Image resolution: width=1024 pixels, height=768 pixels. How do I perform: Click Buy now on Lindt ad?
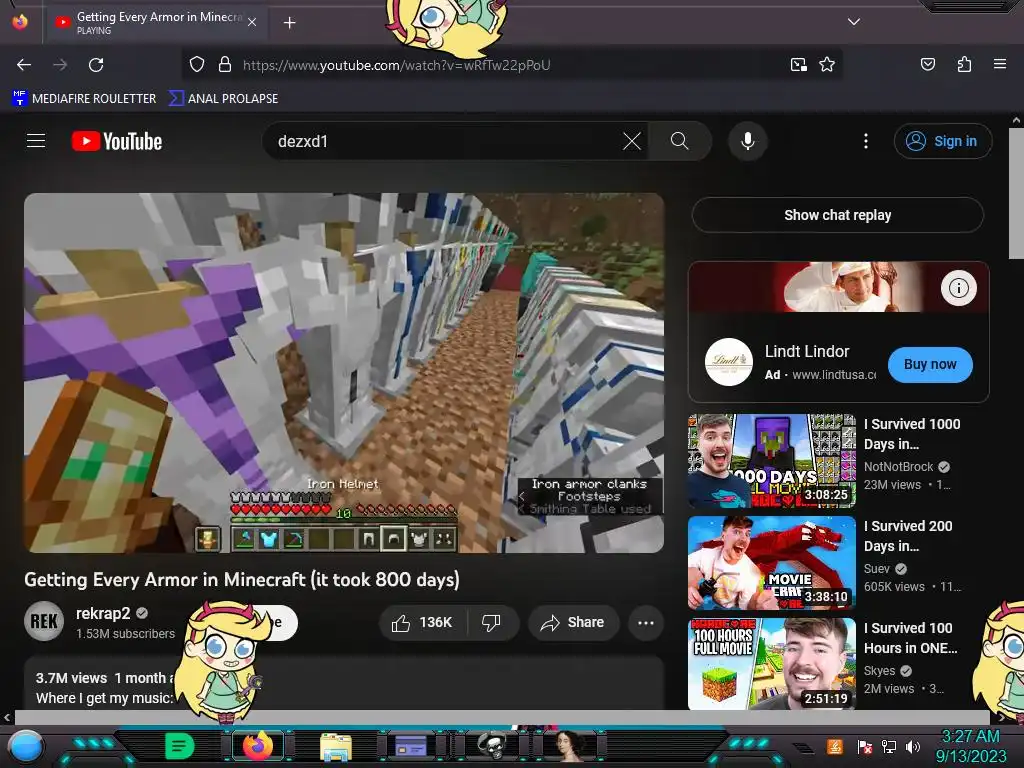930,364
